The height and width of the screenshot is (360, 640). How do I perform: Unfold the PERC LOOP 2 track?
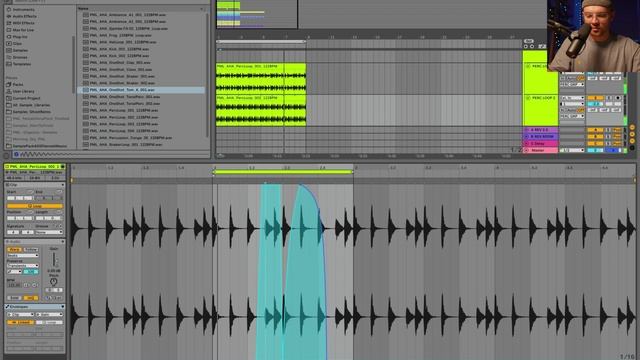528,98
